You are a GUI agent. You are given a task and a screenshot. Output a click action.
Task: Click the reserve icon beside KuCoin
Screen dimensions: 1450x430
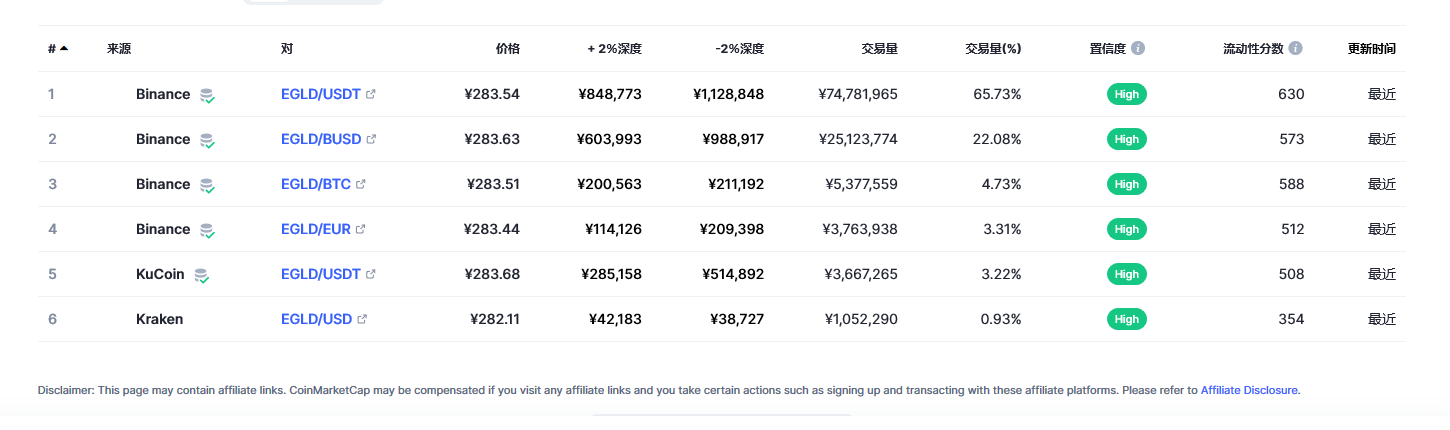point(202,275)
